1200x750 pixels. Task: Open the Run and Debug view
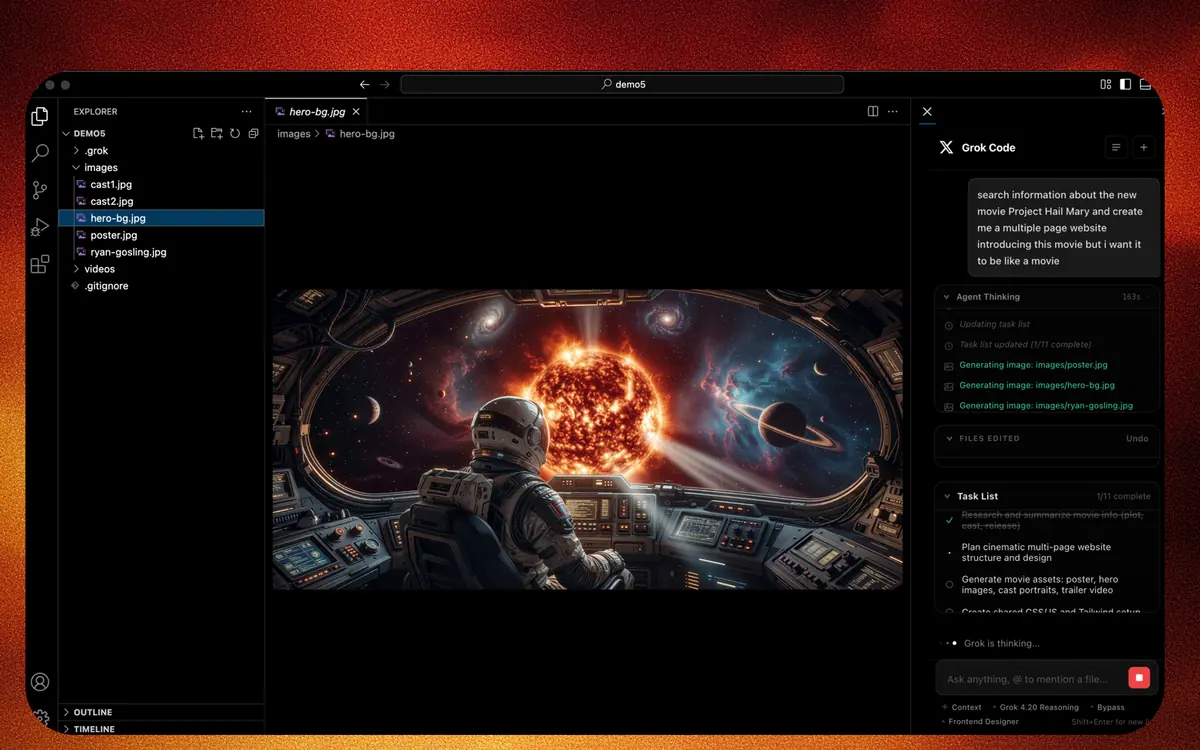(x=40, y=227)
